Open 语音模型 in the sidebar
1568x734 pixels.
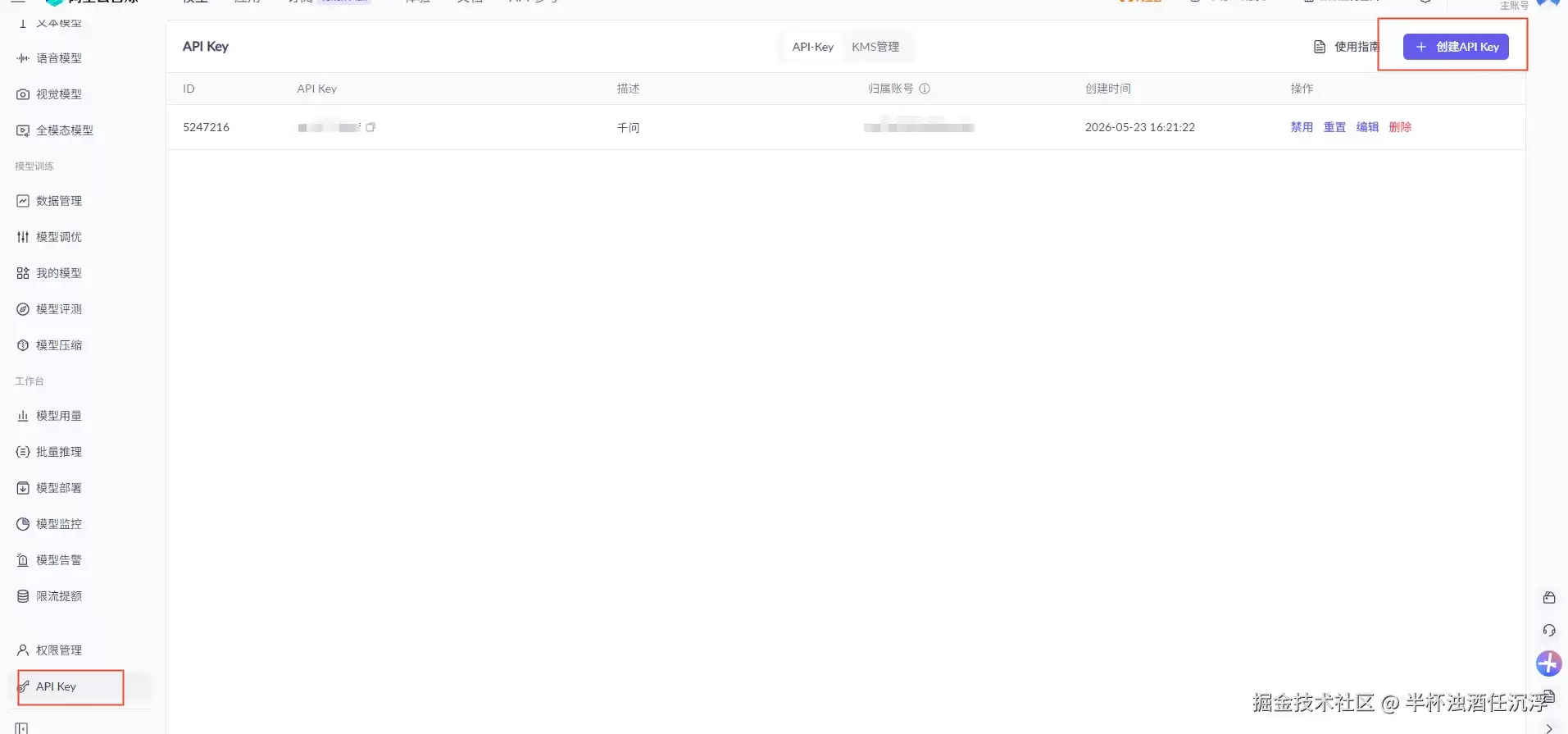[x=49, y=58]
